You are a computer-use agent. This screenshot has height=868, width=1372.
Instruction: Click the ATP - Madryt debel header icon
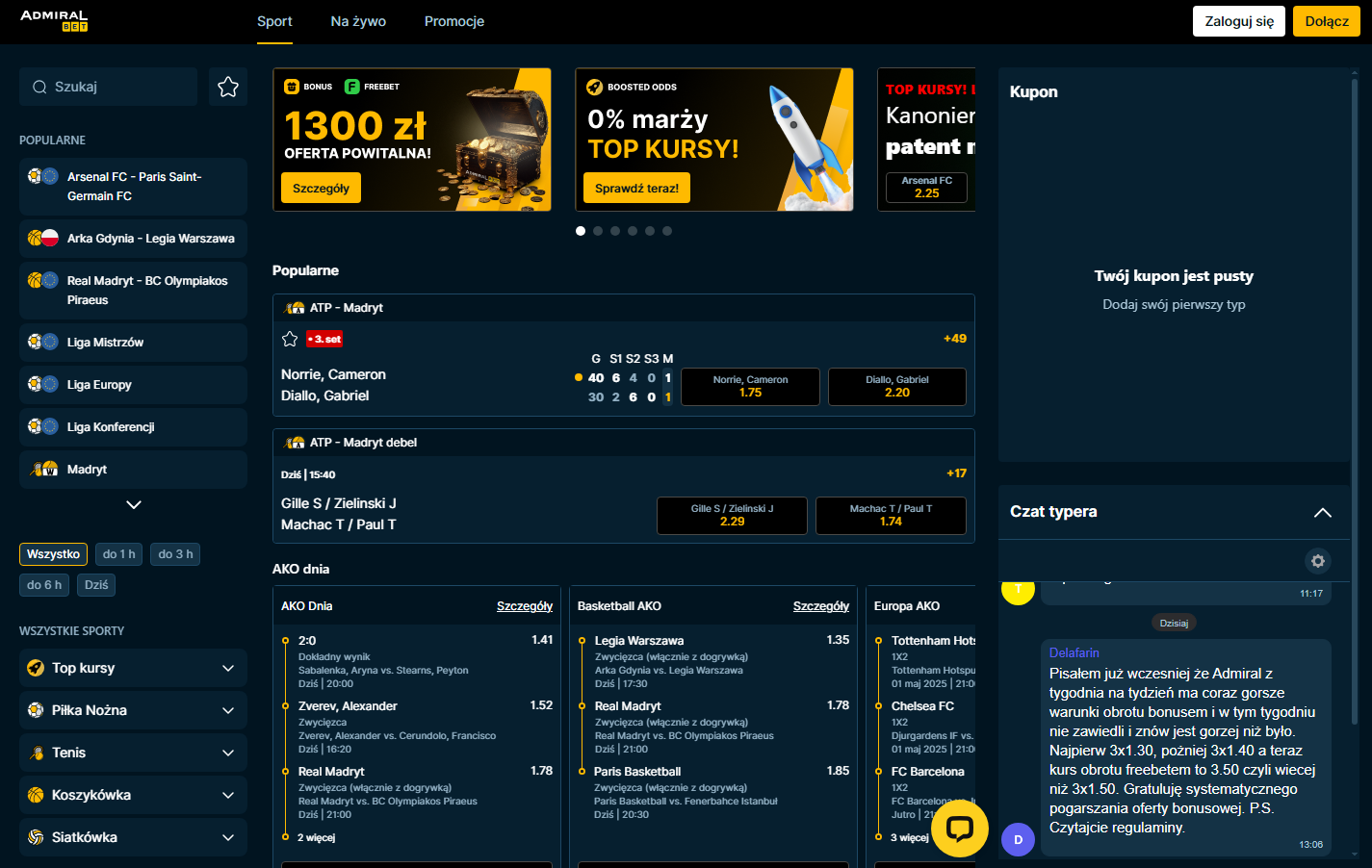click(295, 443)
